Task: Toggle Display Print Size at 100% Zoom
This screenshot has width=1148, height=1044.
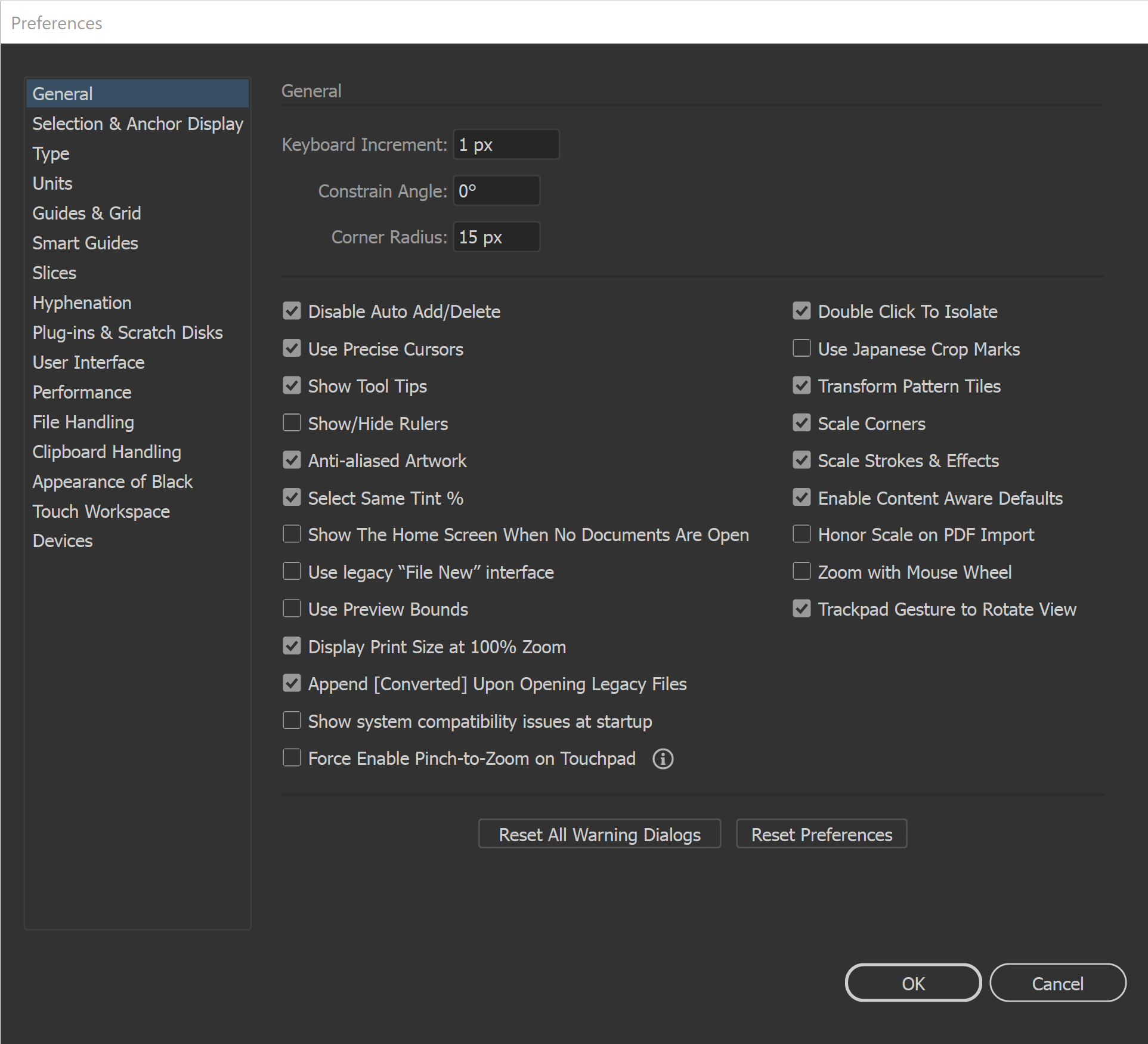Action: click(x=292, y=646)
